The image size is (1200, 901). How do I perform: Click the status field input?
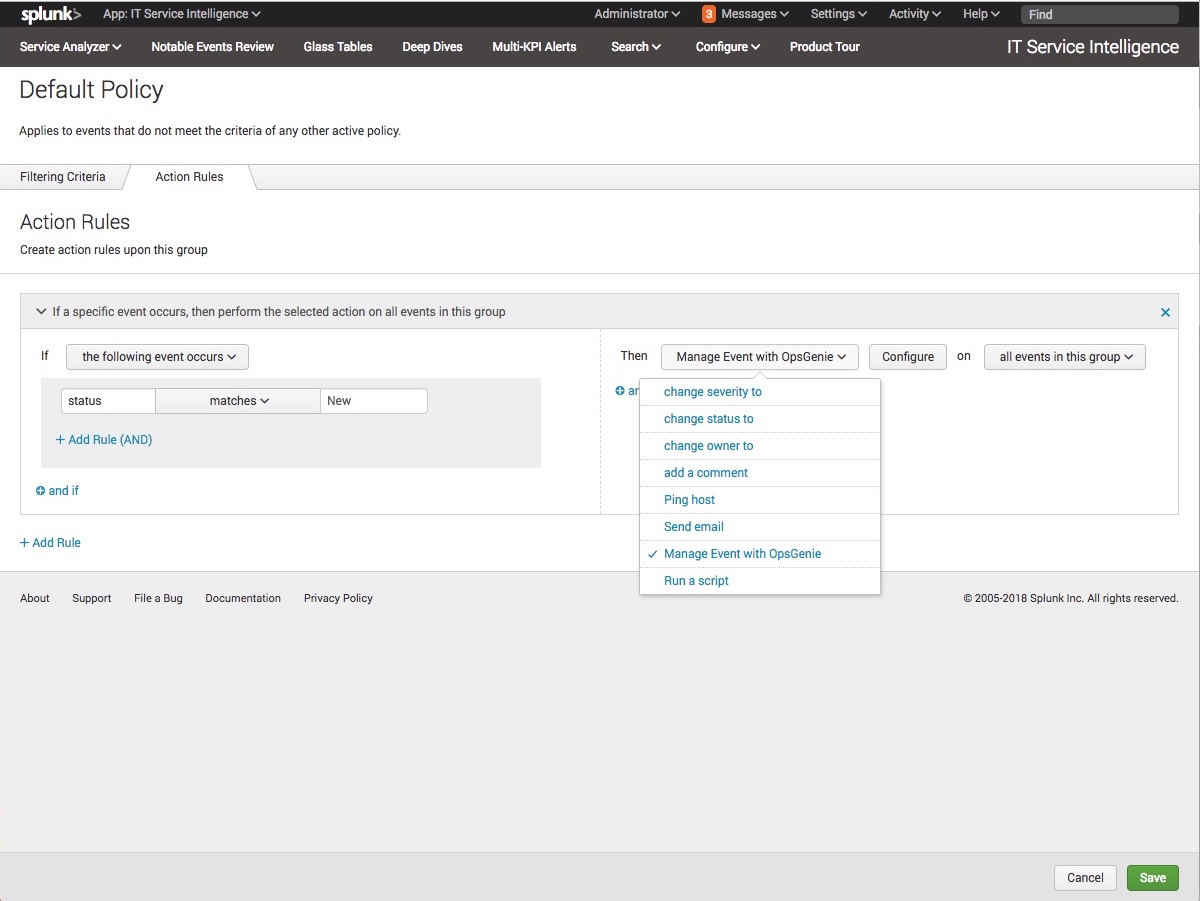[x=108, y=401]
